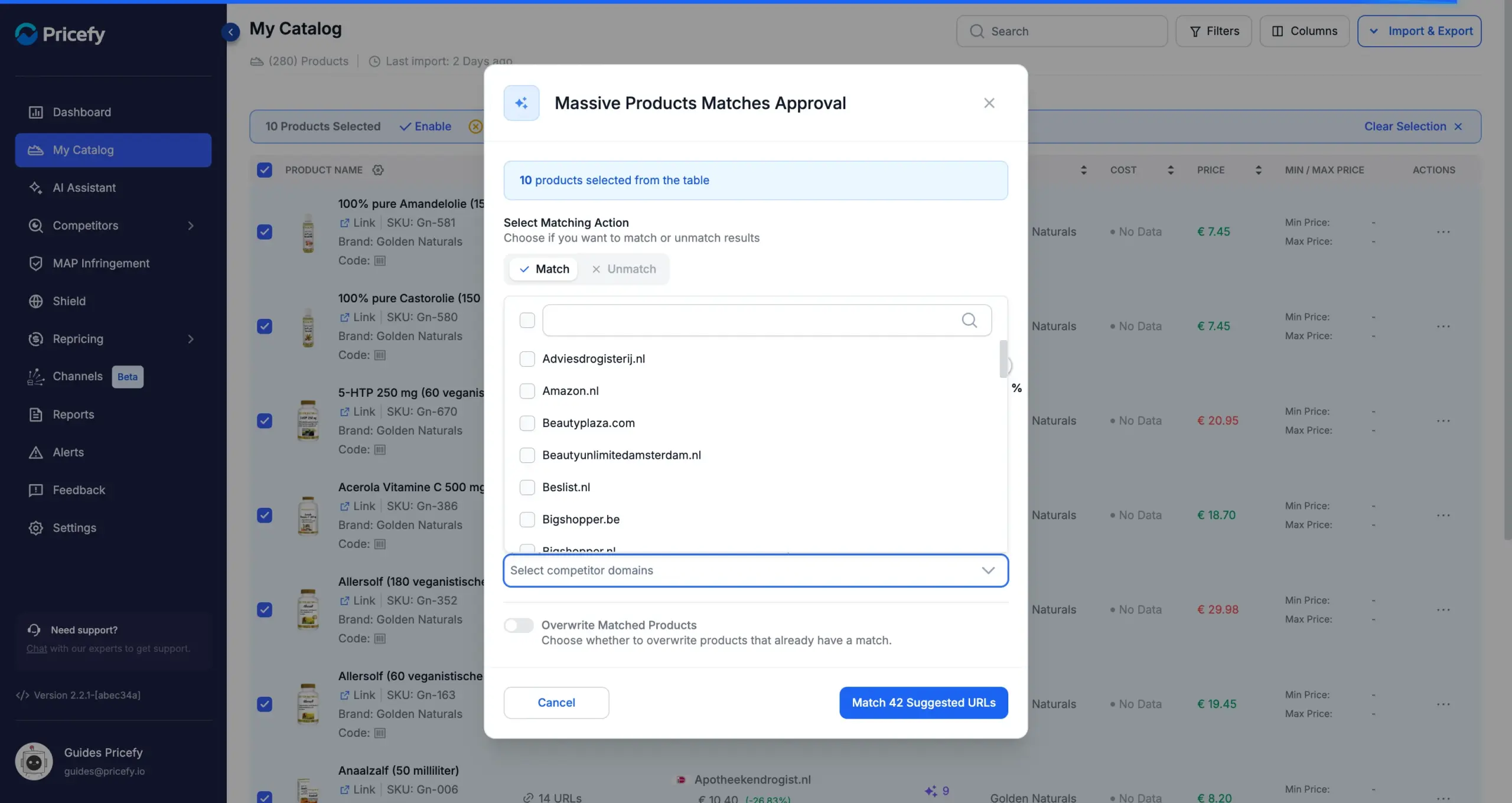Check Adviesdrogisterij.nl domain
Viewport: 1512px width, 803px height.
tap(527, 359)
